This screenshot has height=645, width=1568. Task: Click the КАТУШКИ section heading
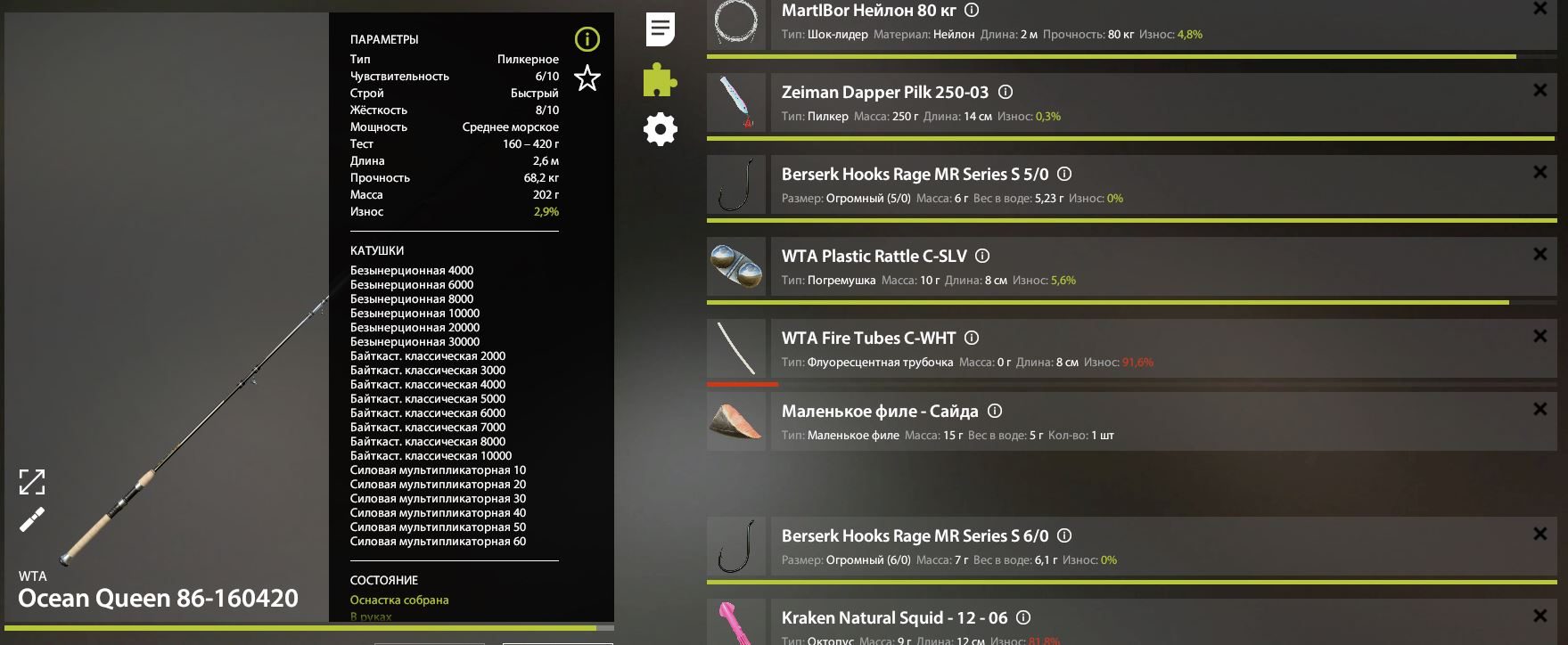(377, 250)
